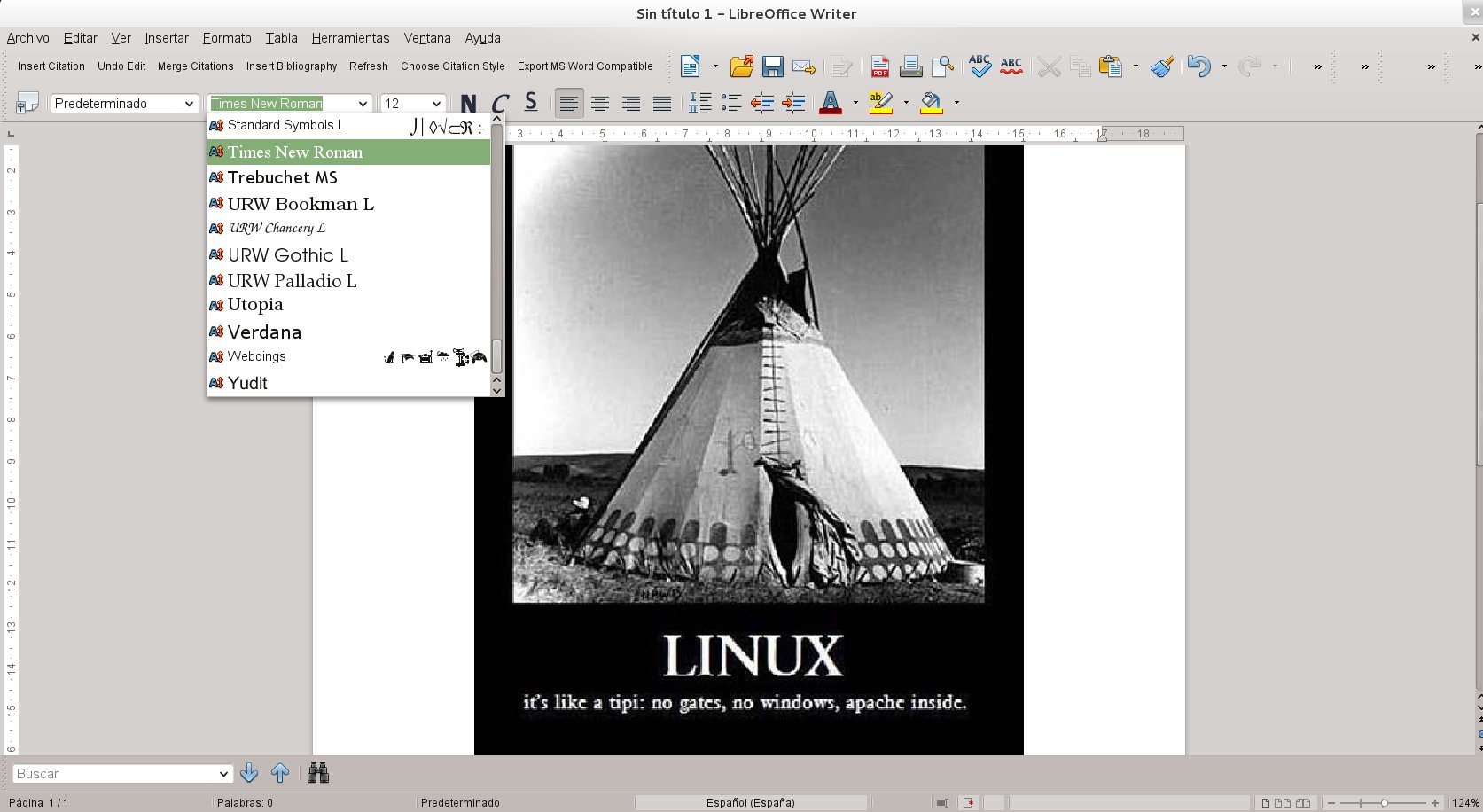Turn on bulleted list

point(731,104)
